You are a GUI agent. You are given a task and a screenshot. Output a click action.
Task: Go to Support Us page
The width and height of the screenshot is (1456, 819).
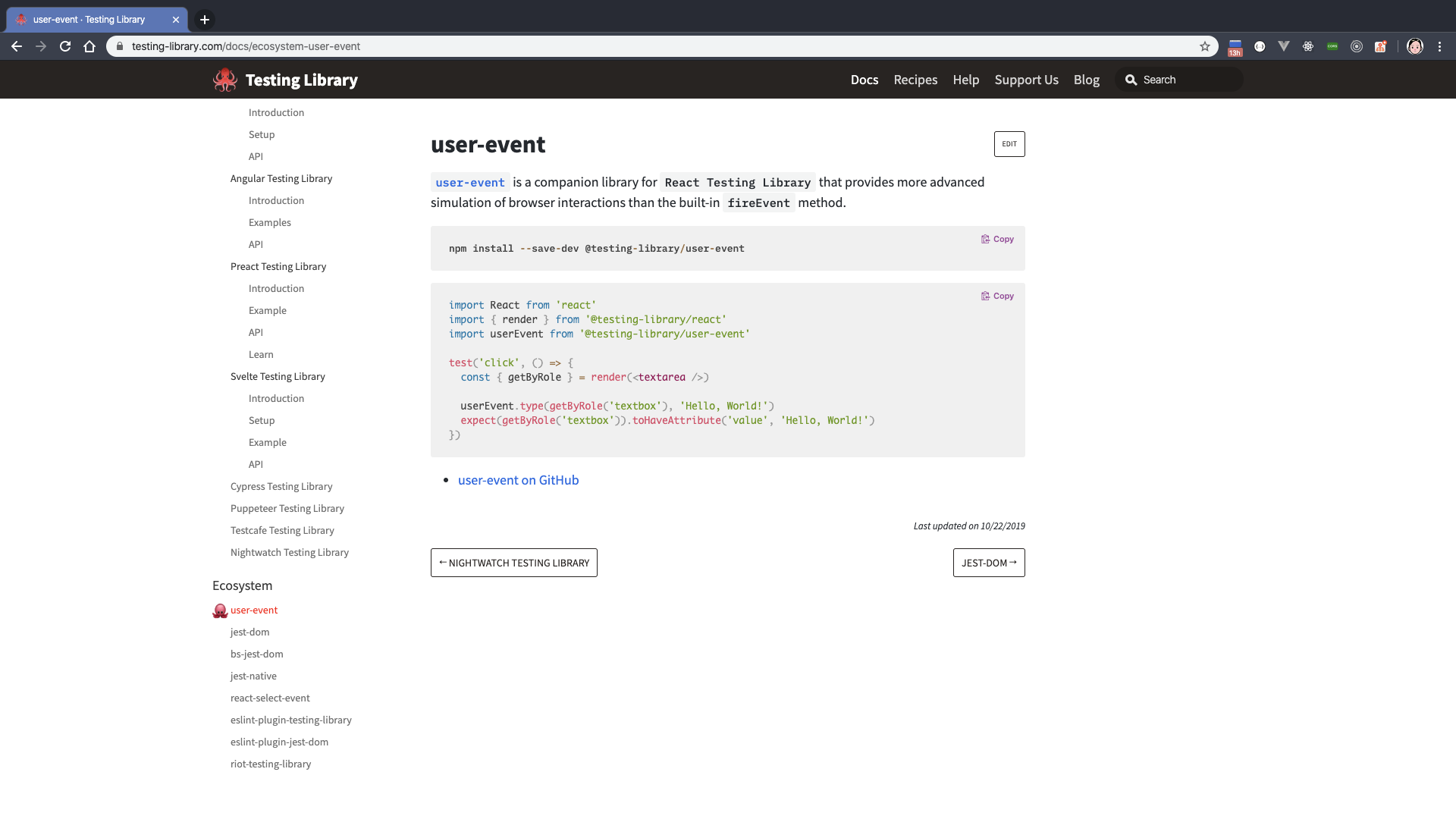click(x=1026, y=80)
